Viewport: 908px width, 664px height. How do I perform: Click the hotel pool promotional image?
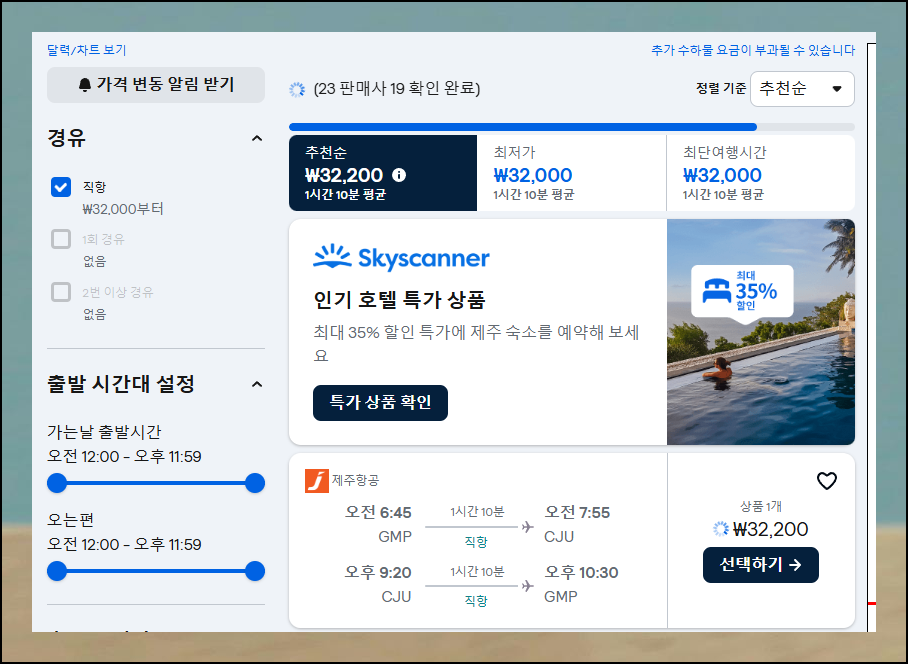point(761,332)
